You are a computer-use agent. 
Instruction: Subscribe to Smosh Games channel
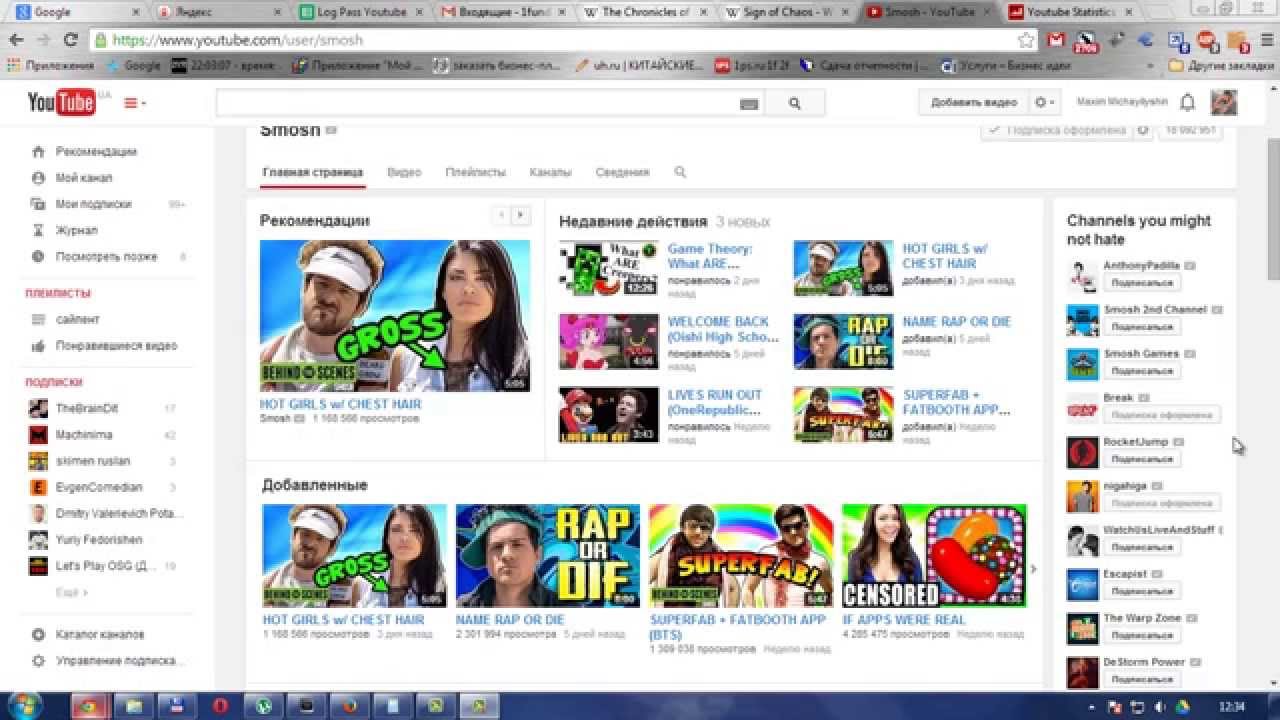pos(1141,371)
